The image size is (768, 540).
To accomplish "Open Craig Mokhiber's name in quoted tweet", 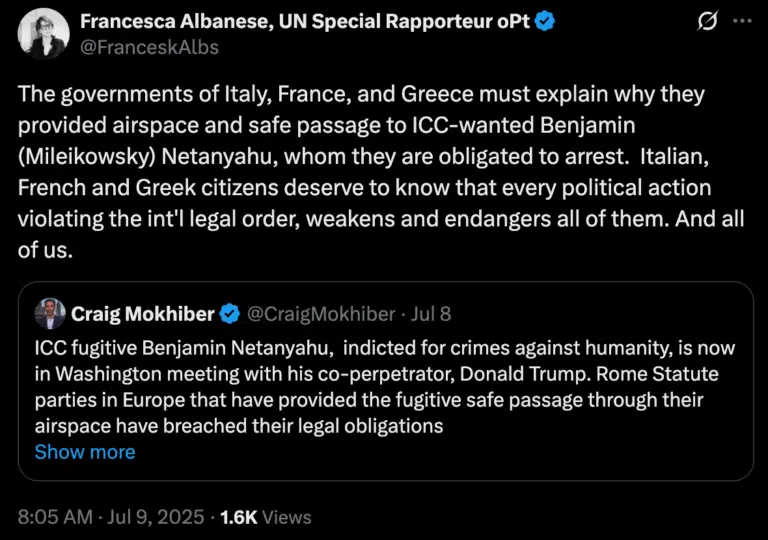I will pyautogui.click(x=143, y=314).
